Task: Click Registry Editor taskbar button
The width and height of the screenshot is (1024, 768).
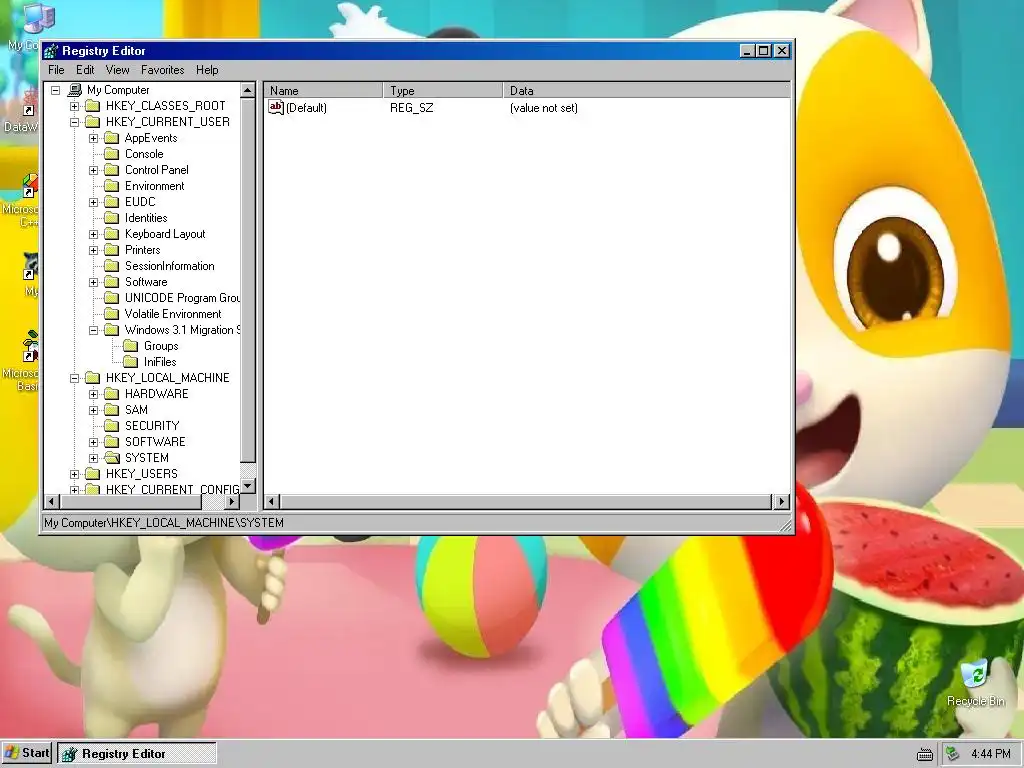Action: 136,754
